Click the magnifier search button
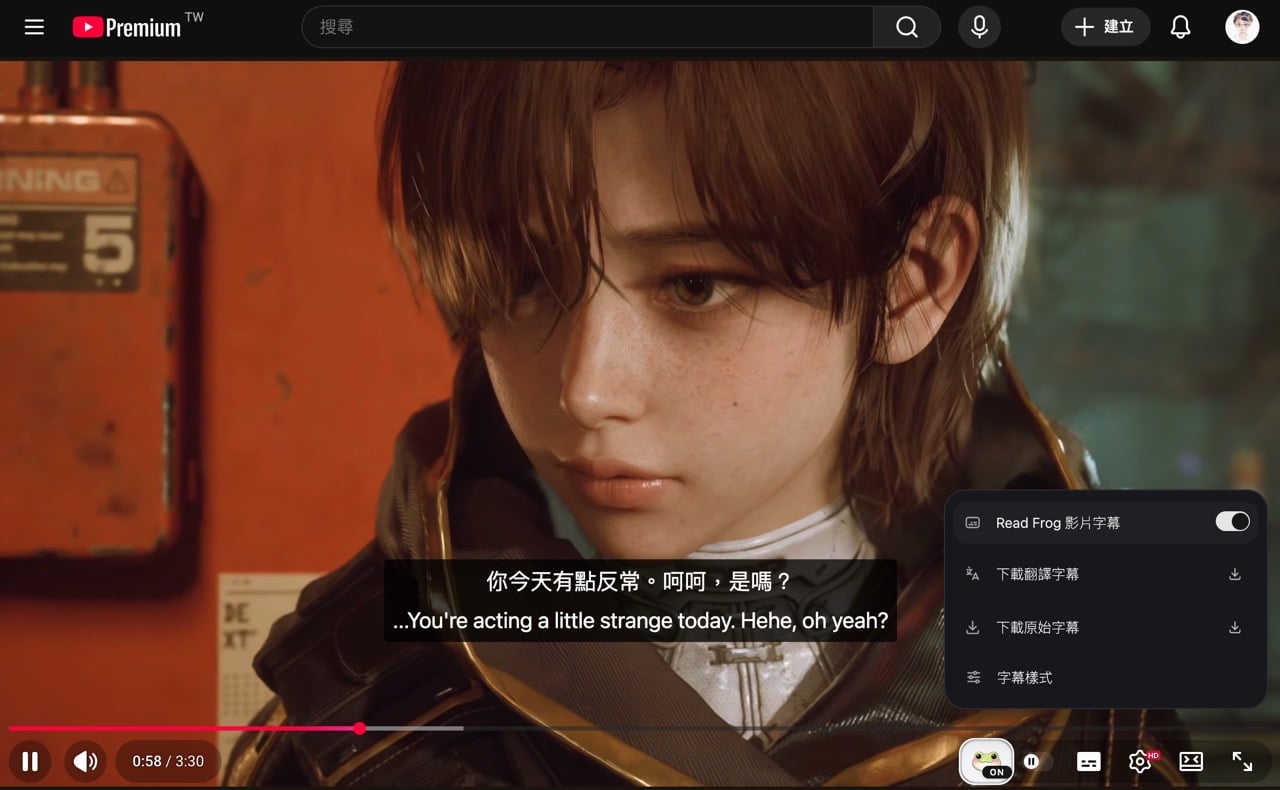 [907, 27]
